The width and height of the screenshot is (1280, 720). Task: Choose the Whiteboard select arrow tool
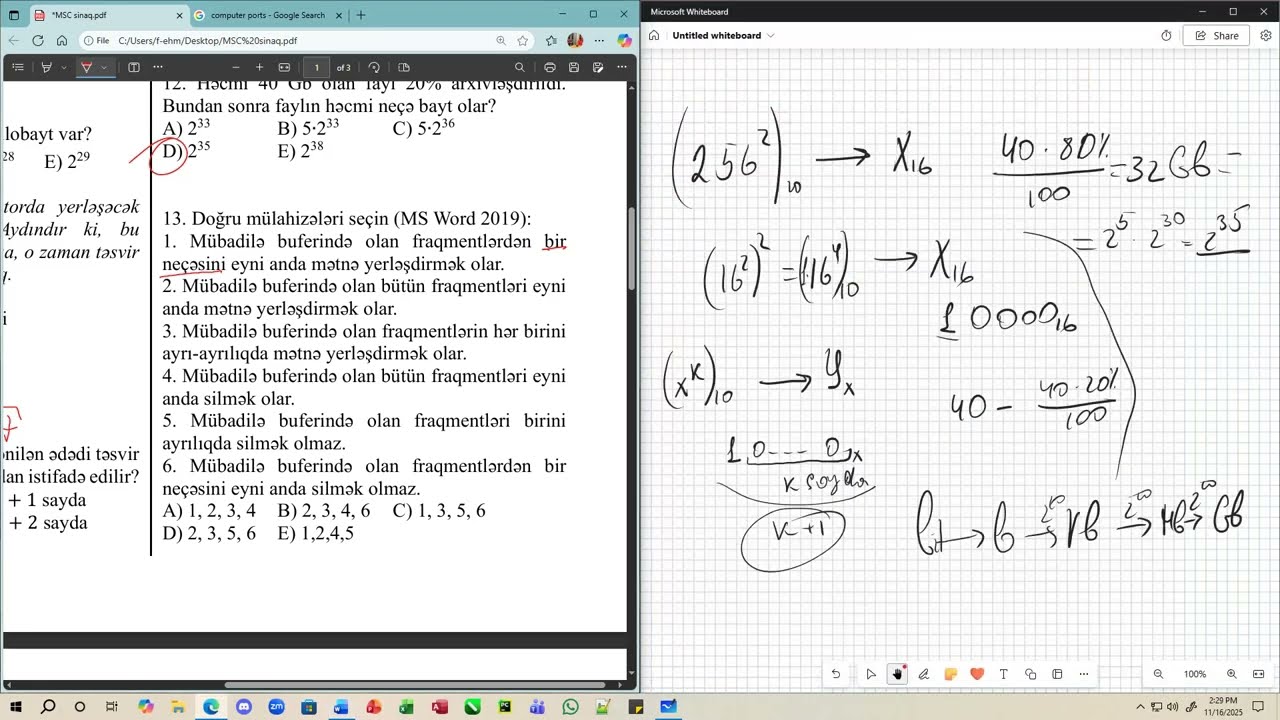click(x=871, y=674)
